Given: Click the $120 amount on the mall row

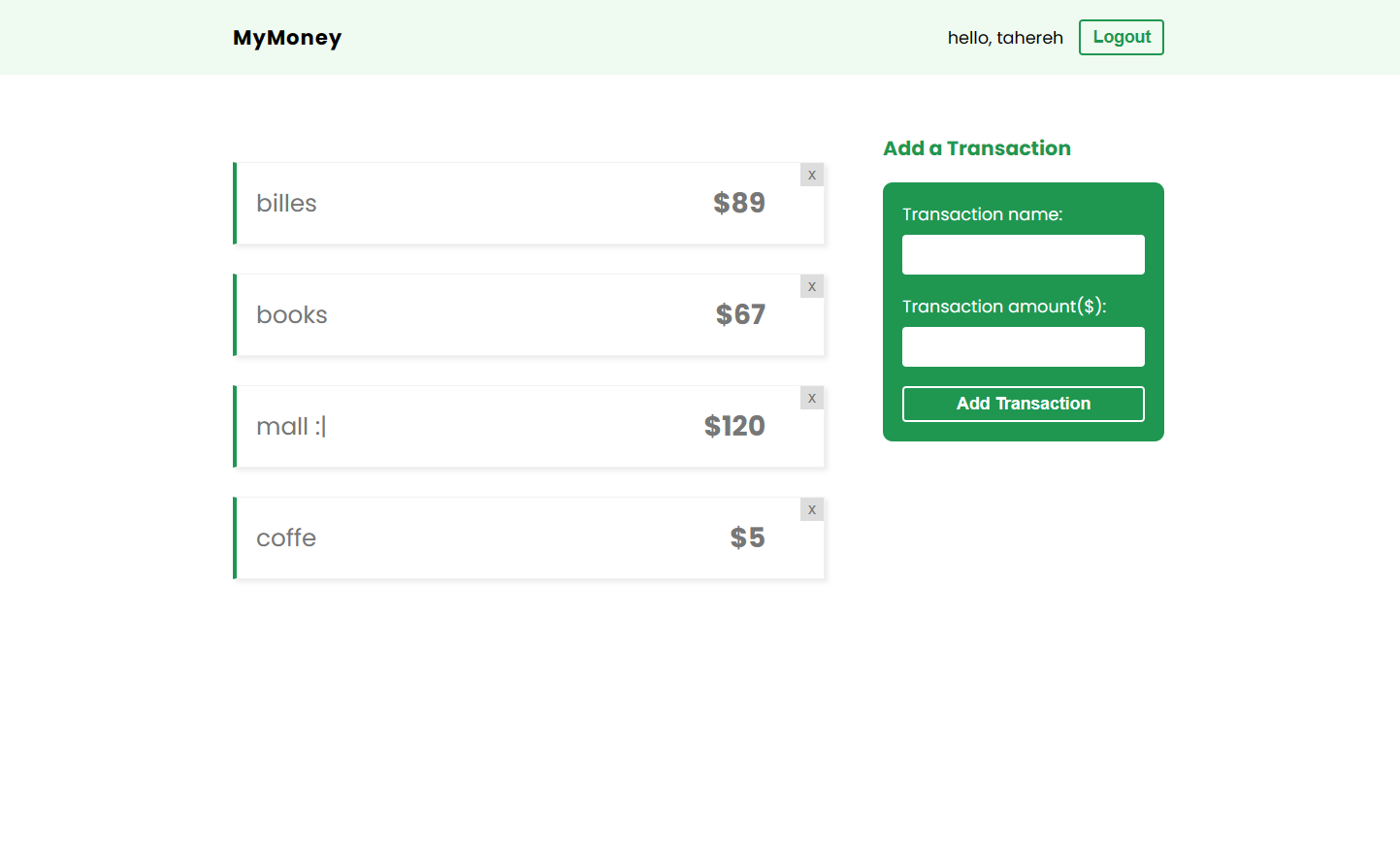Looking at the screenshot, I should tap(734, 426).
